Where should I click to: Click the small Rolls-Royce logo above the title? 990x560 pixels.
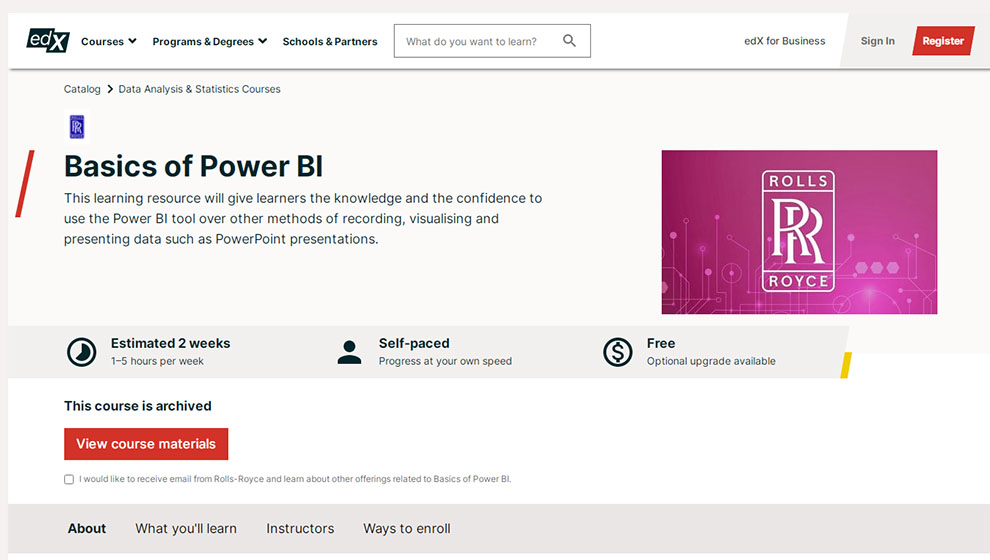[76, 126]
